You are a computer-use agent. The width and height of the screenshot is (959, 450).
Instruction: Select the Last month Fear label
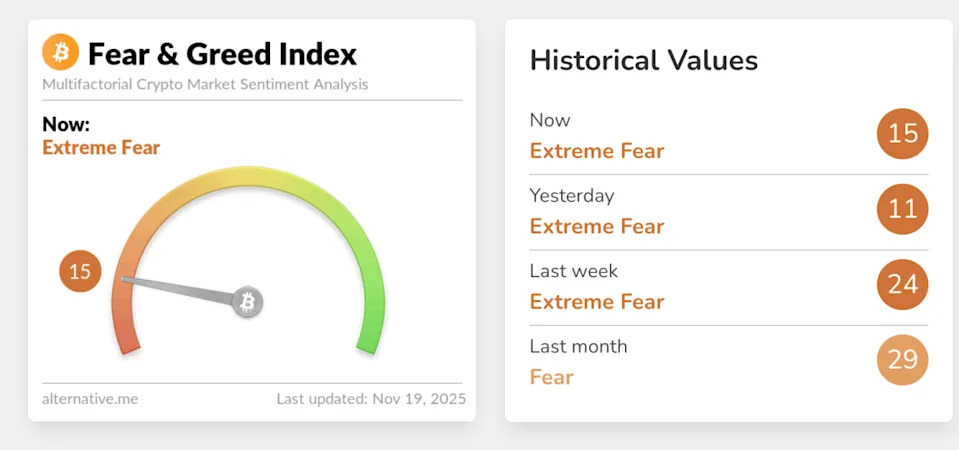551,377
